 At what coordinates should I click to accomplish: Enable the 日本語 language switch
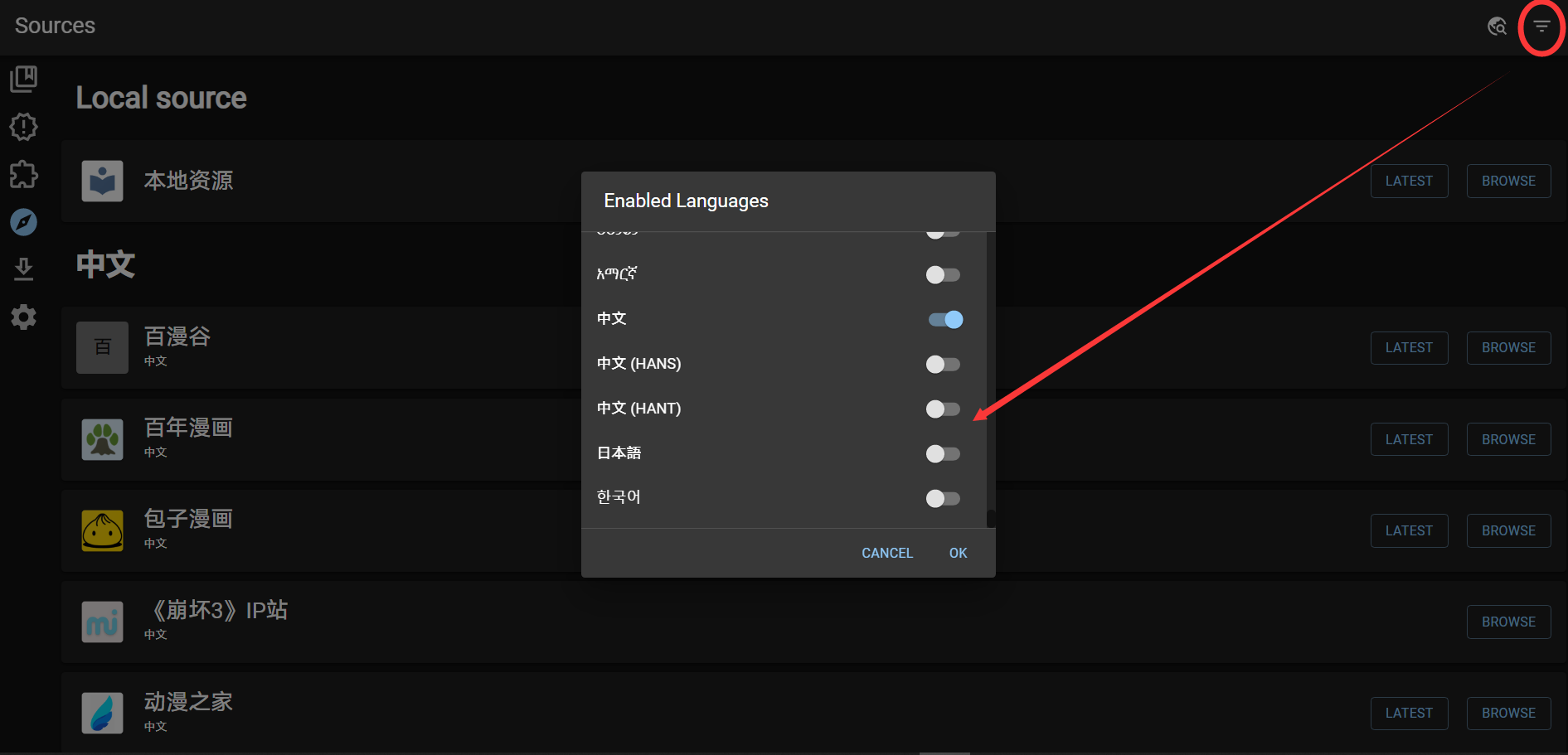coord(943,453)
